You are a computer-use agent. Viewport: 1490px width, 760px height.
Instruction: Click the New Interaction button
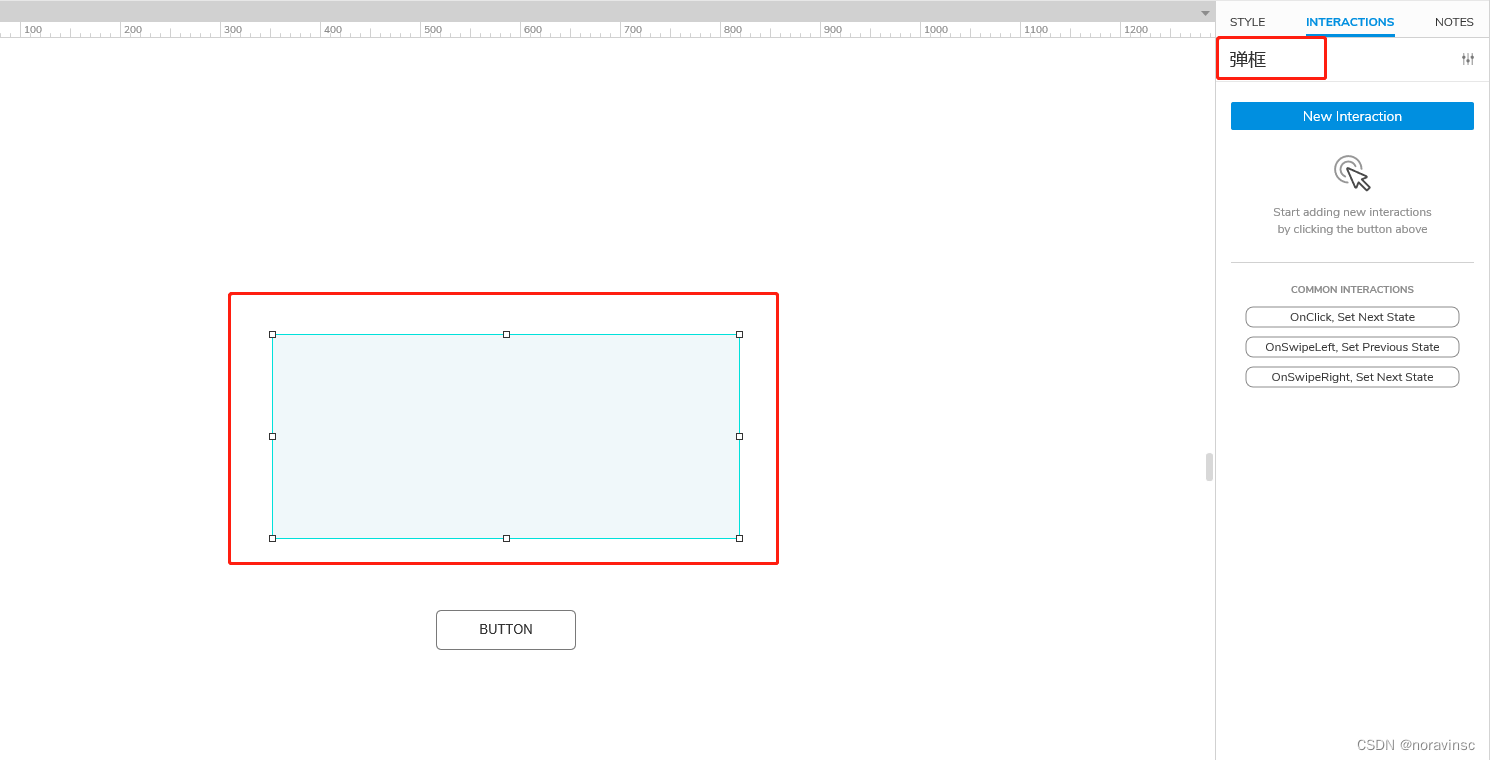click(1352, 116)
